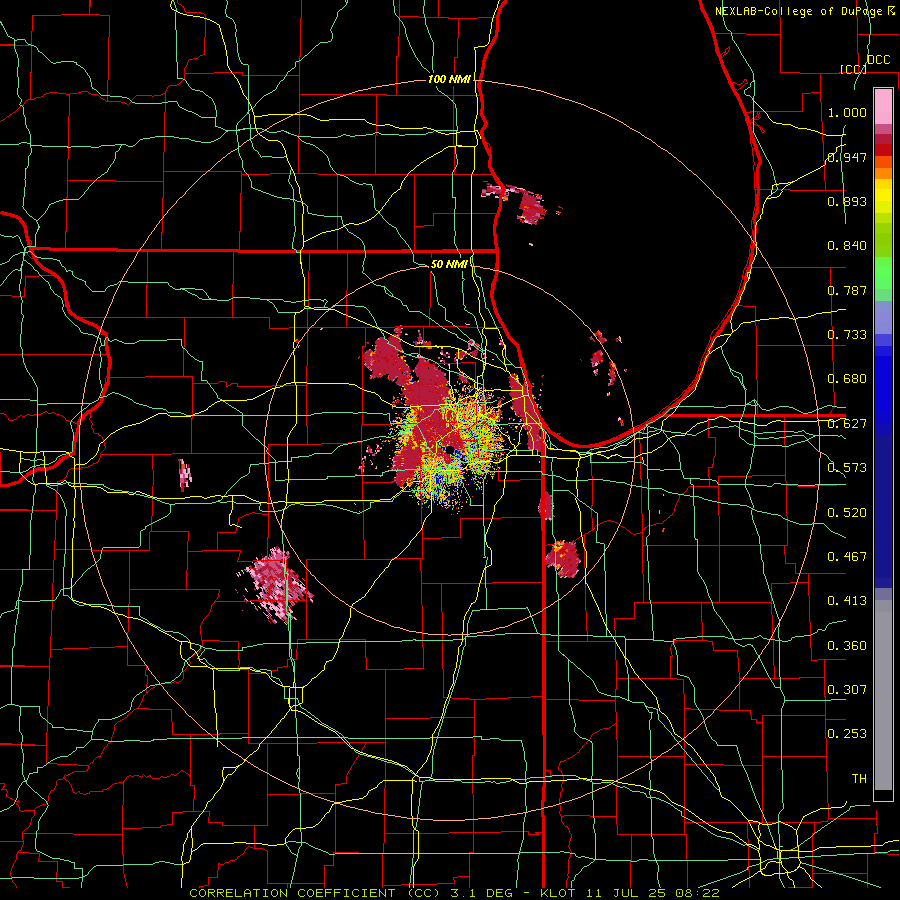Viewport: 900px width, 900px height.
Task: Click the 100 NMI range ring label
Action: point(449,79)
